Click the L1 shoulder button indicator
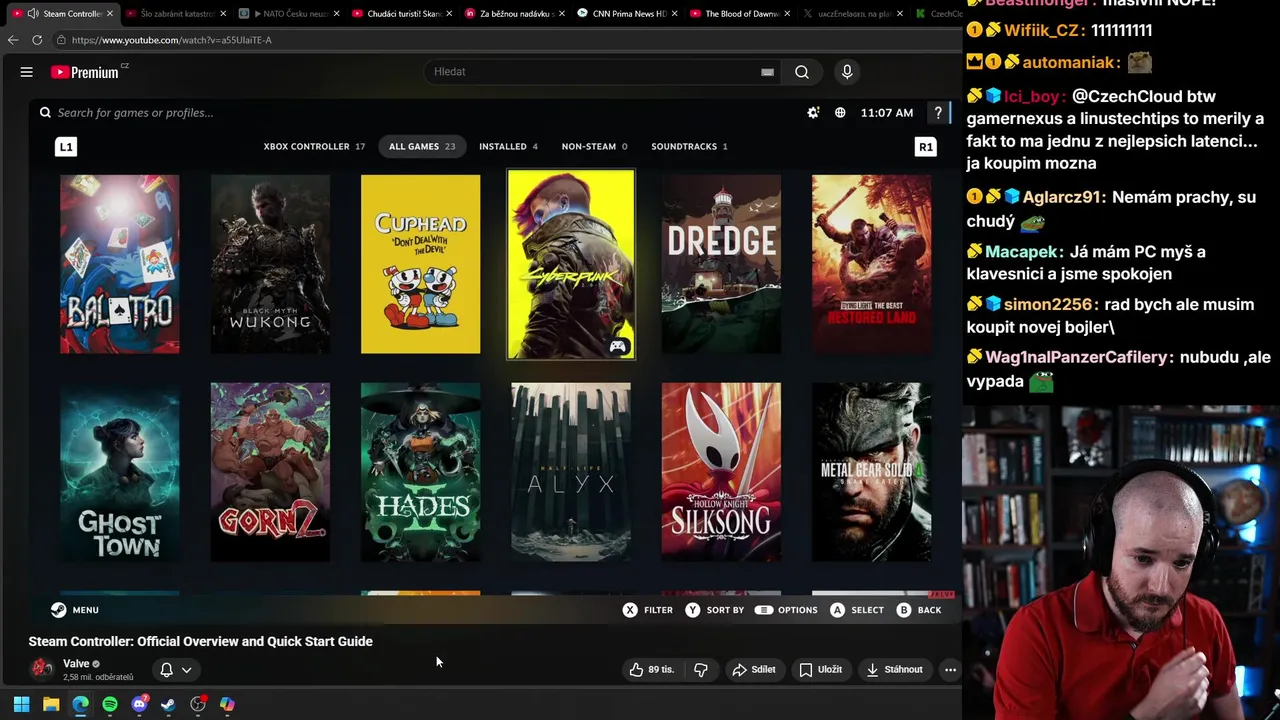Viewport: 1280px width, 720px height. coord(66,147)
